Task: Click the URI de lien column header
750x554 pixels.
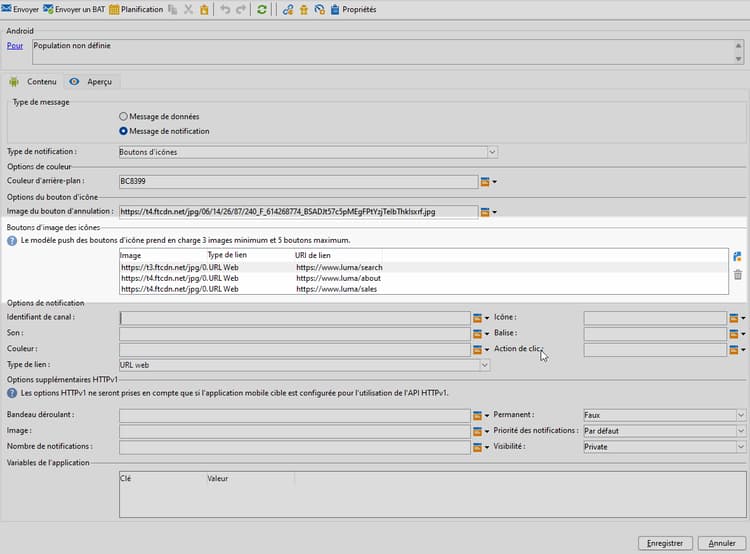Action: tap(338, 255)
